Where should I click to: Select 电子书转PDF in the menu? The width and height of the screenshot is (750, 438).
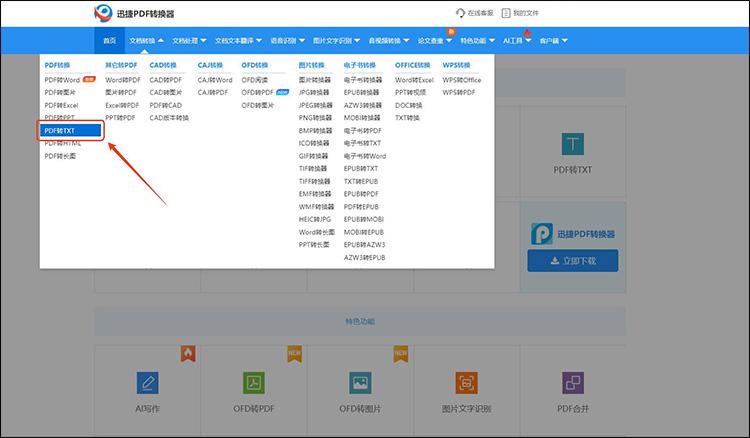[363, 131]
